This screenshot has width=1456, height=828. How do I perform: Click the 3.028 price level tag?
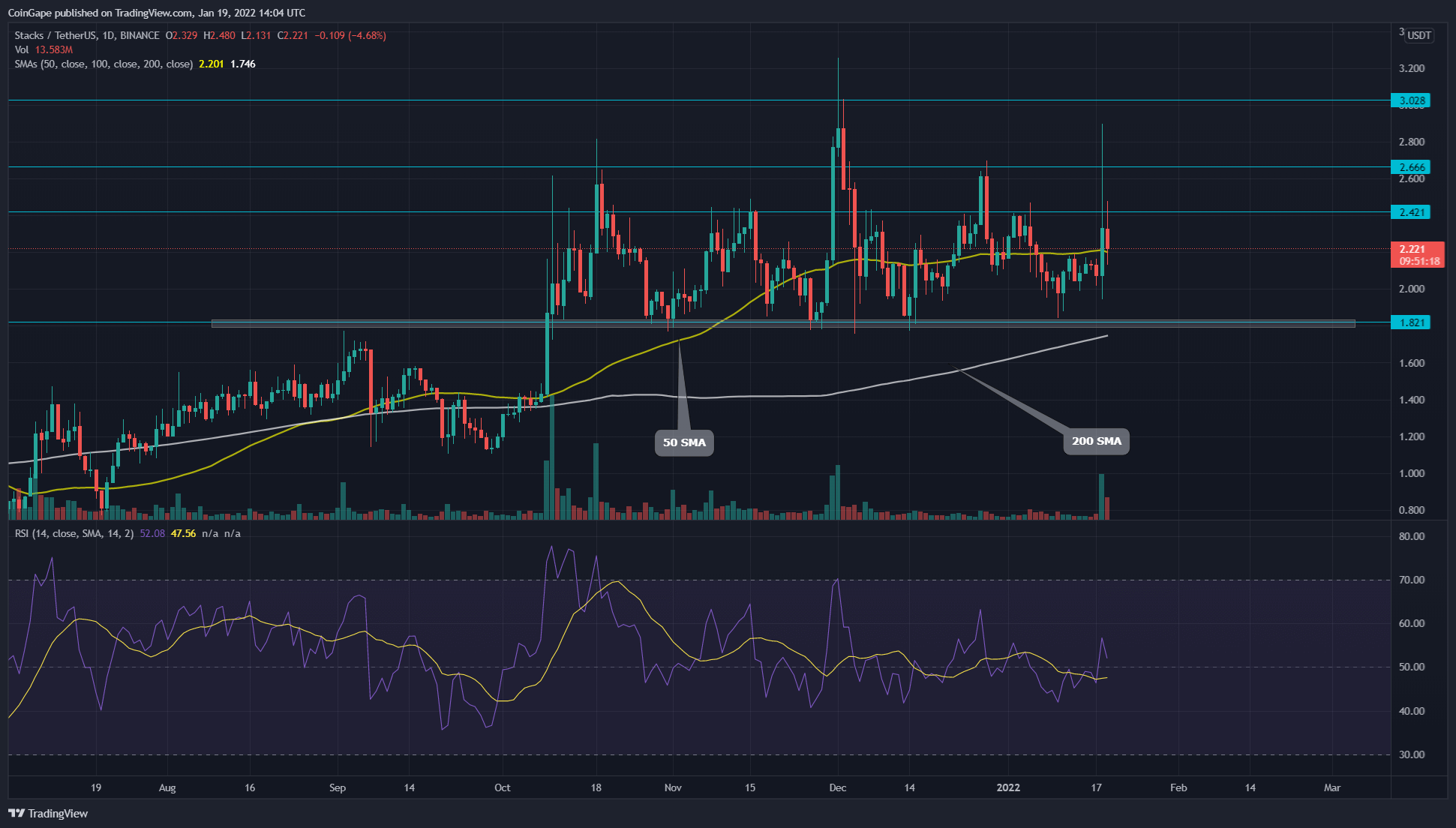pyautogui.click(x=1410, y=100)
